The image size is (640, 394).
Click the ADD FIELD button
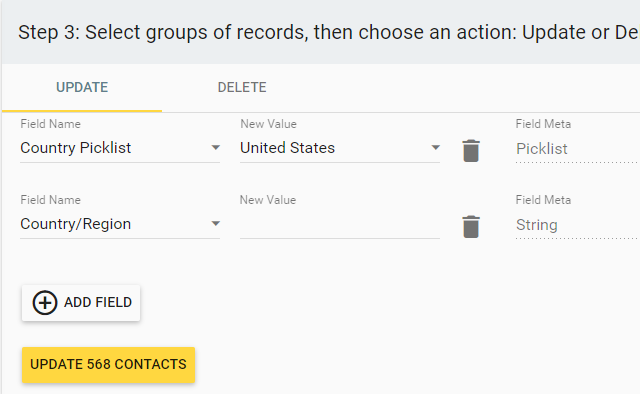coord(81,303)
